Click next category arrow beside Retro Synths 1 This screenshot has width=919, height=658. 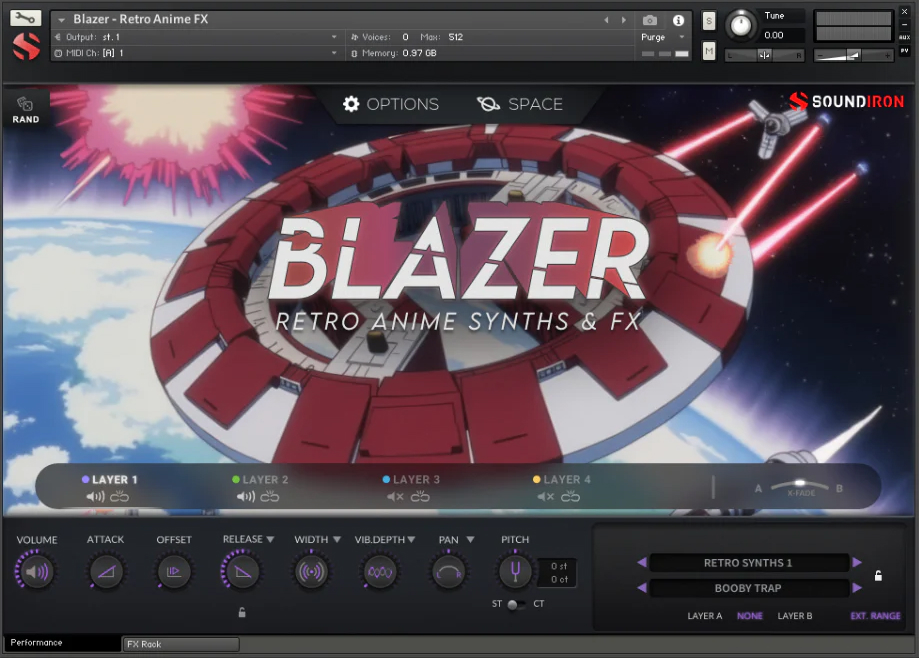pyautogui.click(x=857, y=562)
